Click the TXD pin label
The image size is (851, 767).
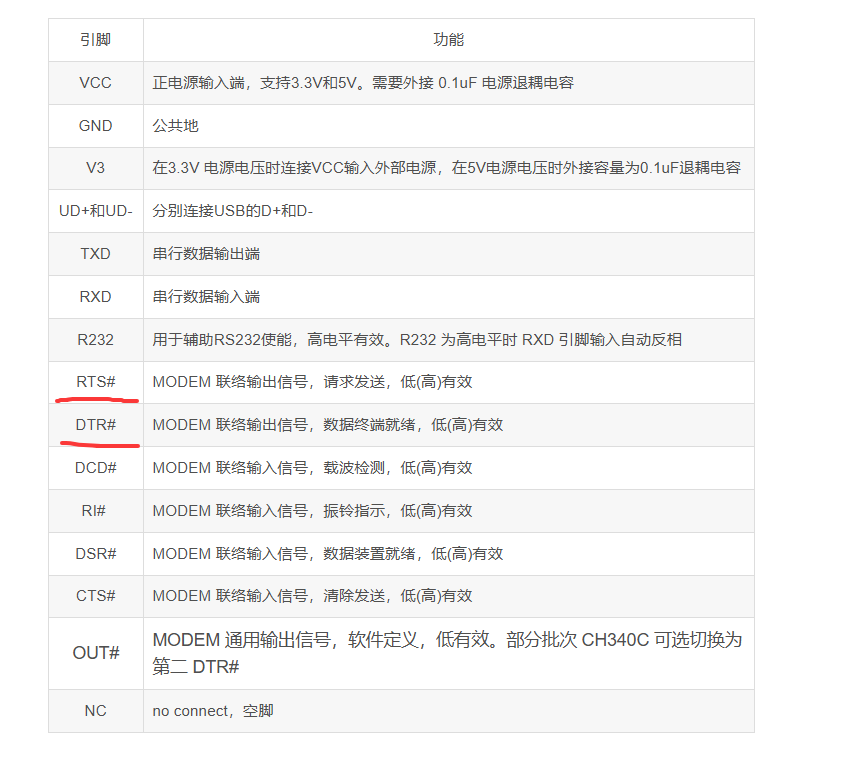coord(96,254)
